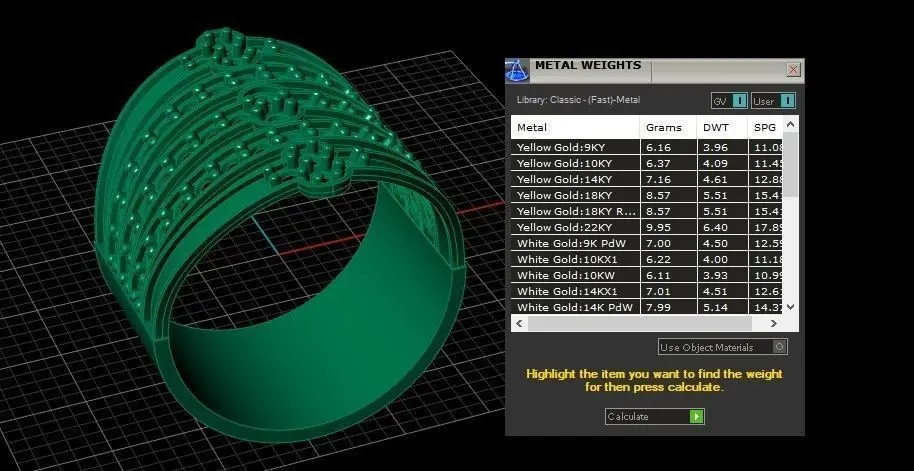Screen dimensions: 914x471
Task: Close the Metal Weights panel
Action: pos(793,70)
